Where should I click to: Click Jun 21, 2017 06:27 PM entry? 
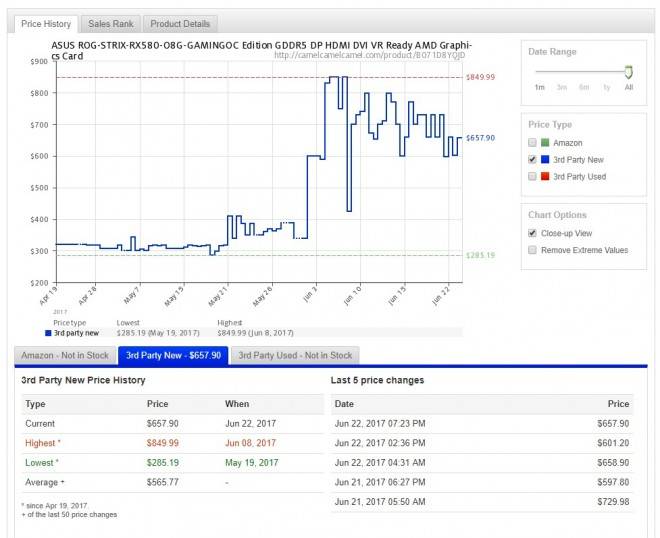pos(380,482)
